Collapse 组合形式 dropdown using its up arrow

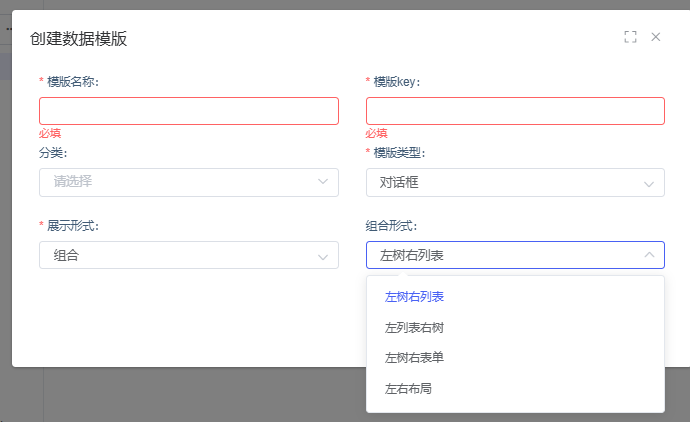[x=649, y=255]
